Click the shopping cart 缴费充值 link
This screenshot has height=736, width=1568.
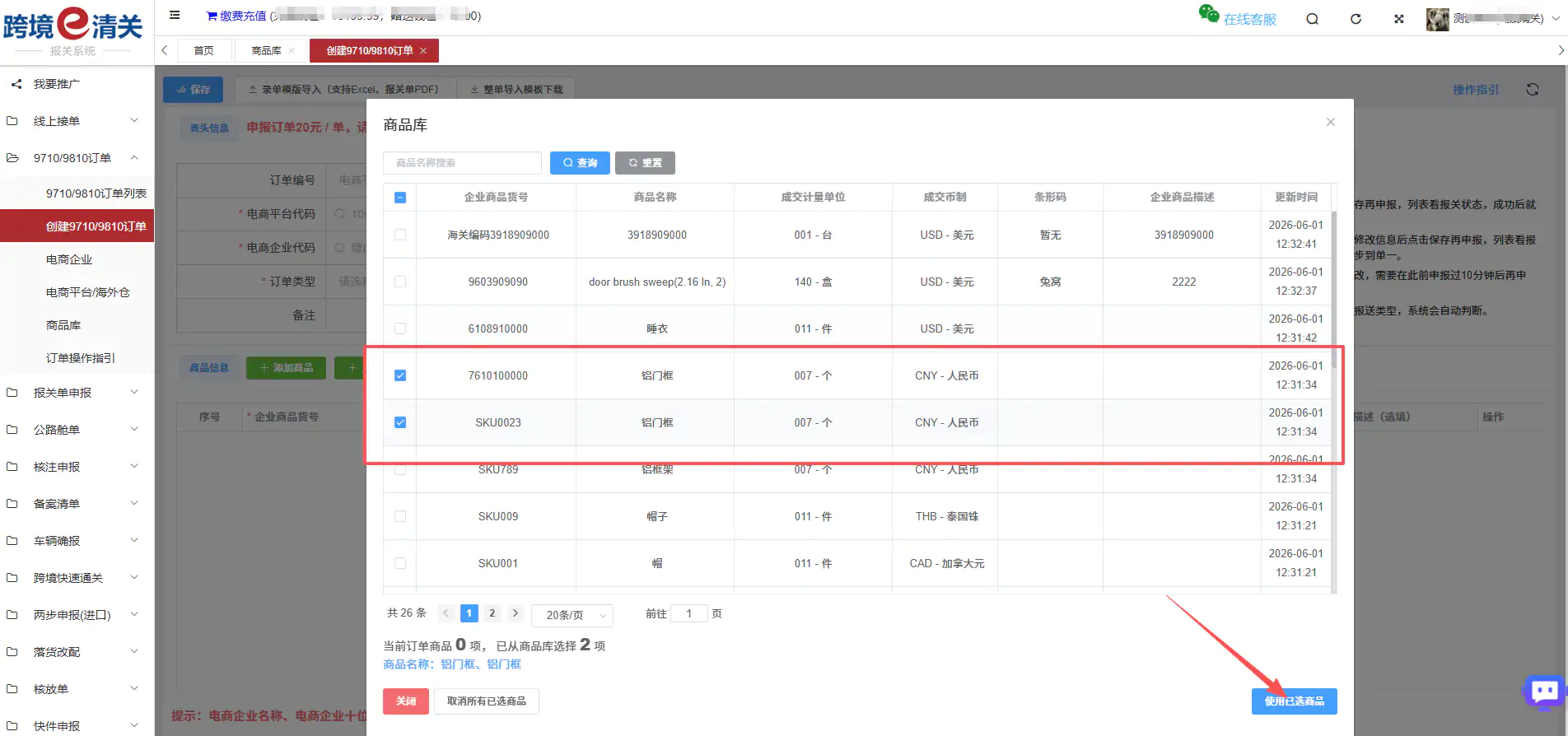point(236,16)
